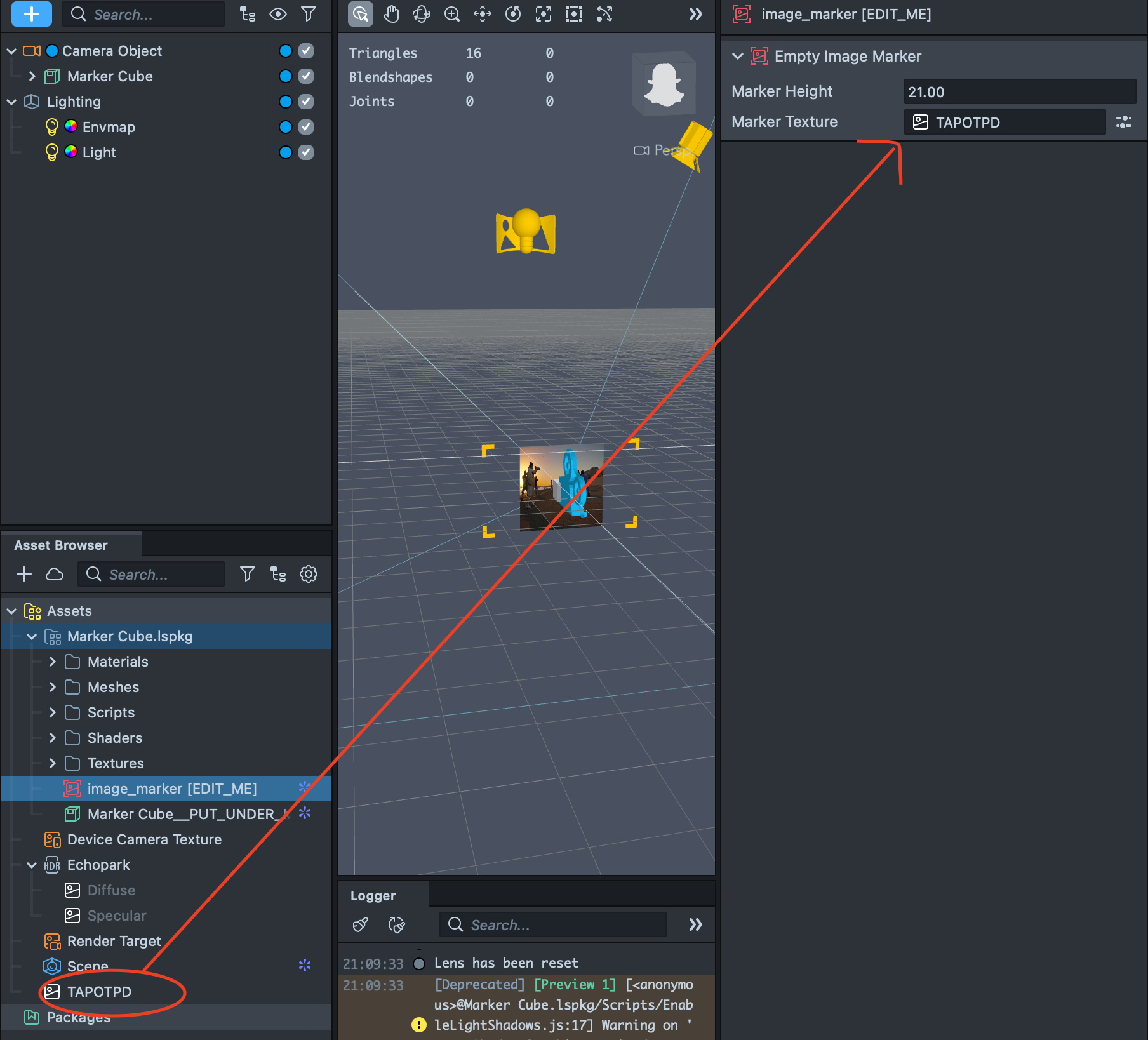1148x1040 pixels.
Task: Toggle Asset Browser hierarchy view icon
Action: pyautogui.click(x=278, y=574)
